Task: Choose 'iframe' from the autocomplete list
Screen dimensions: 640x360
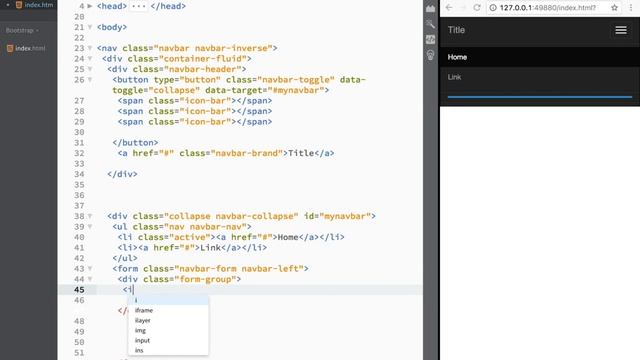Action: point(168,310)
